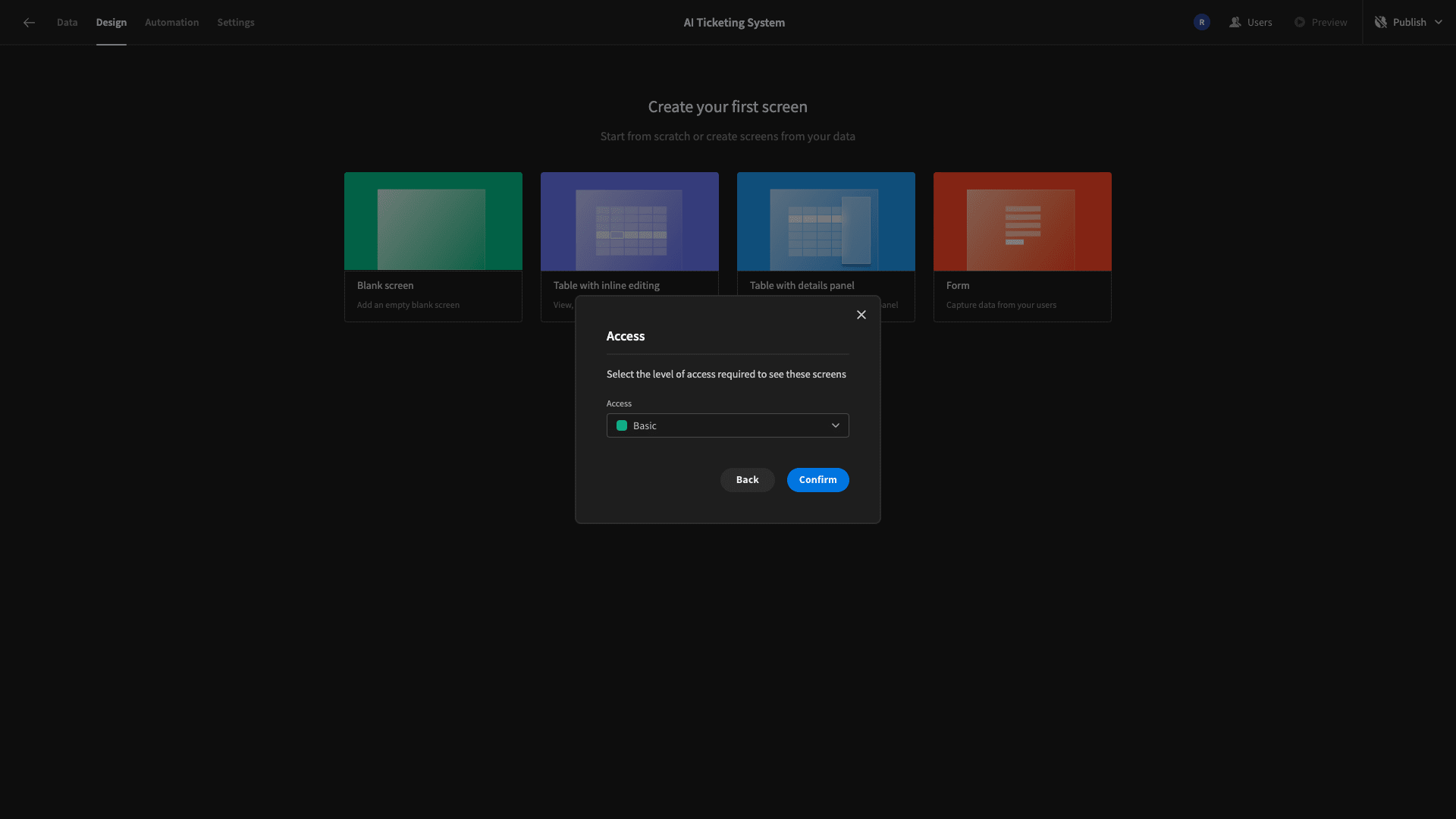1456x819 pixels.
Task: Open the Access level dropdown showing Basic
Action: tap(727, 425)
